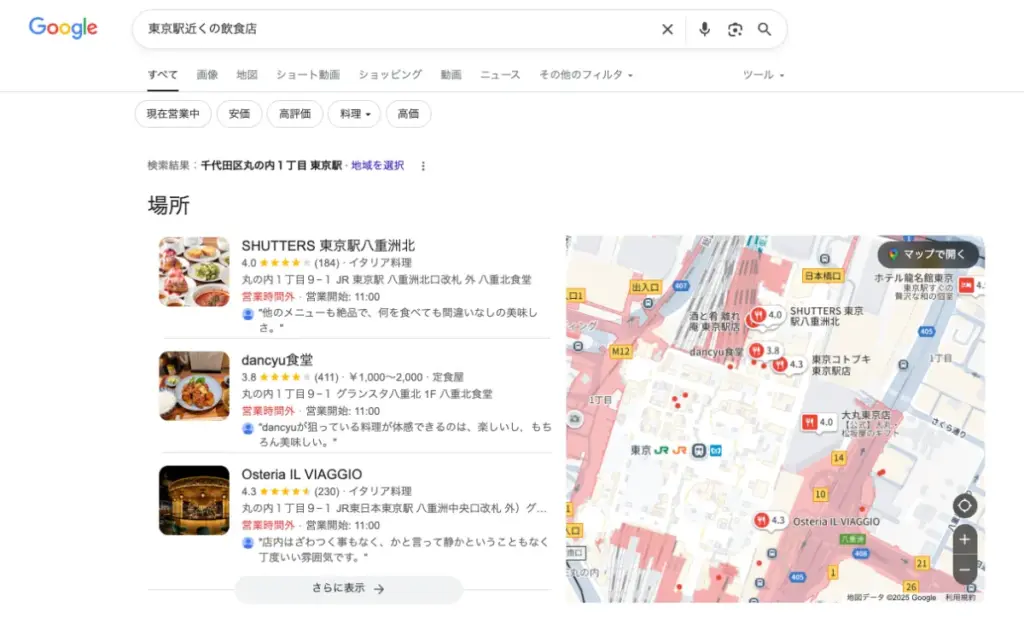
Task: Open the dancyu食堂 food thumbnail
Action: tap(194, 386)
